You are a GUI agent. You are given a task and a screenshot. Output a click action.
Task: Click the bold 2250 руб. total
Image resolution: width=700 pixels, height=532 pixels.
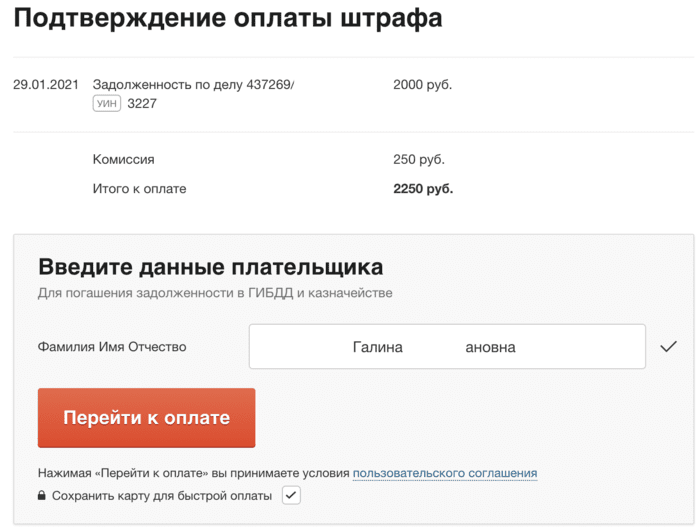423,188
